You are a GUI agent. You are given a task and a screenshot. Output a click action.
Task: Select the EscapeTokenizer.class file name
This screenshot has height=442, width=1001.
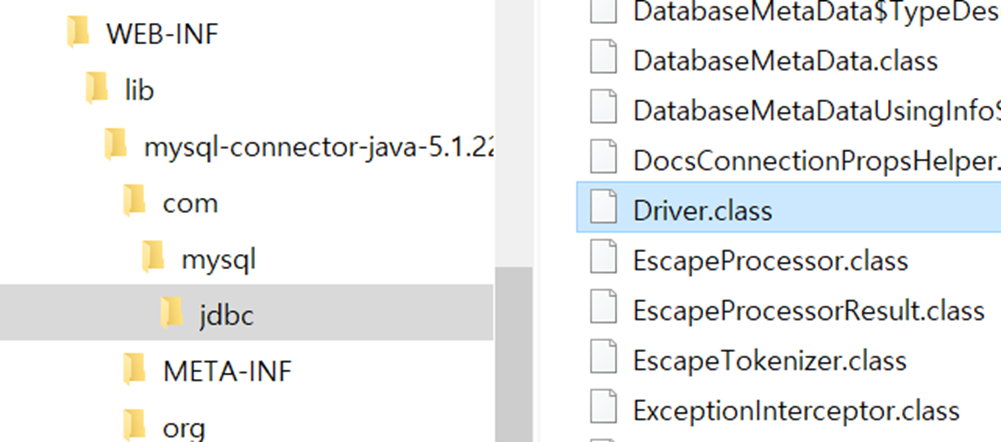tap(769, 360)
